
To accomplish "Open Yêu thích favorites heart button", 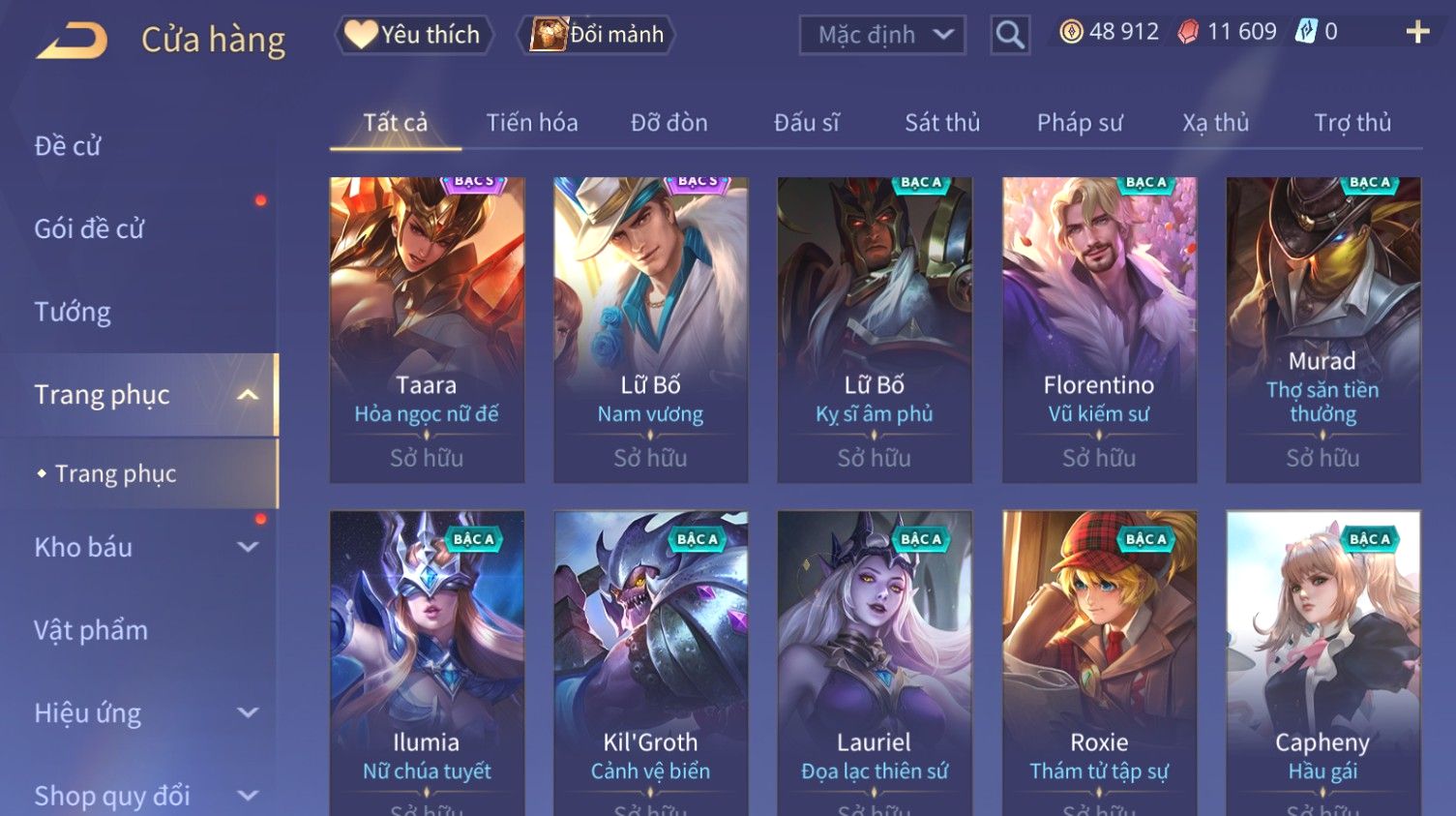I will (414, 35).
